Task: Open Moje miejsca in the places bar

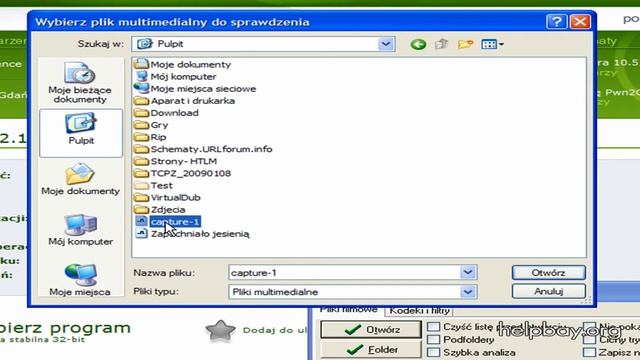Action: tap(80, 279)
